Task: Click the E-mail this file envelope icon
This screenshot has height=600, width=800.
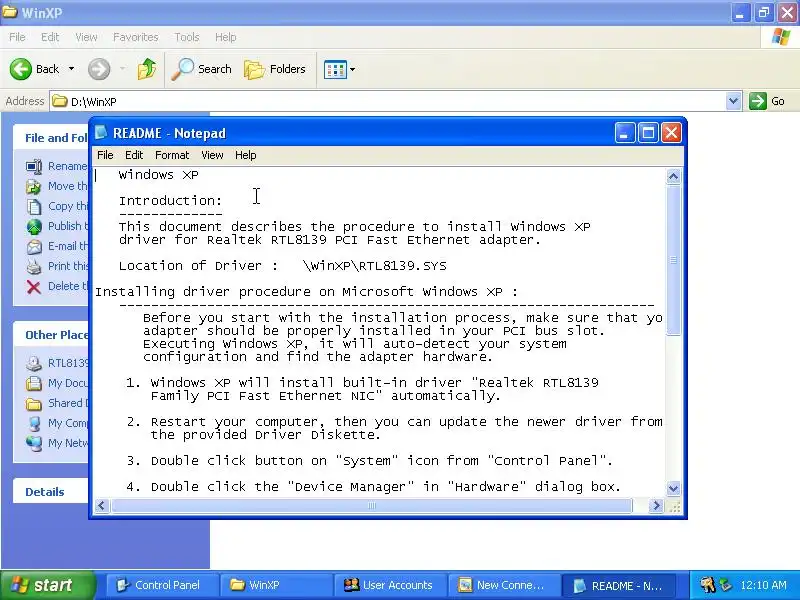Action: click(x=34, y=246)
